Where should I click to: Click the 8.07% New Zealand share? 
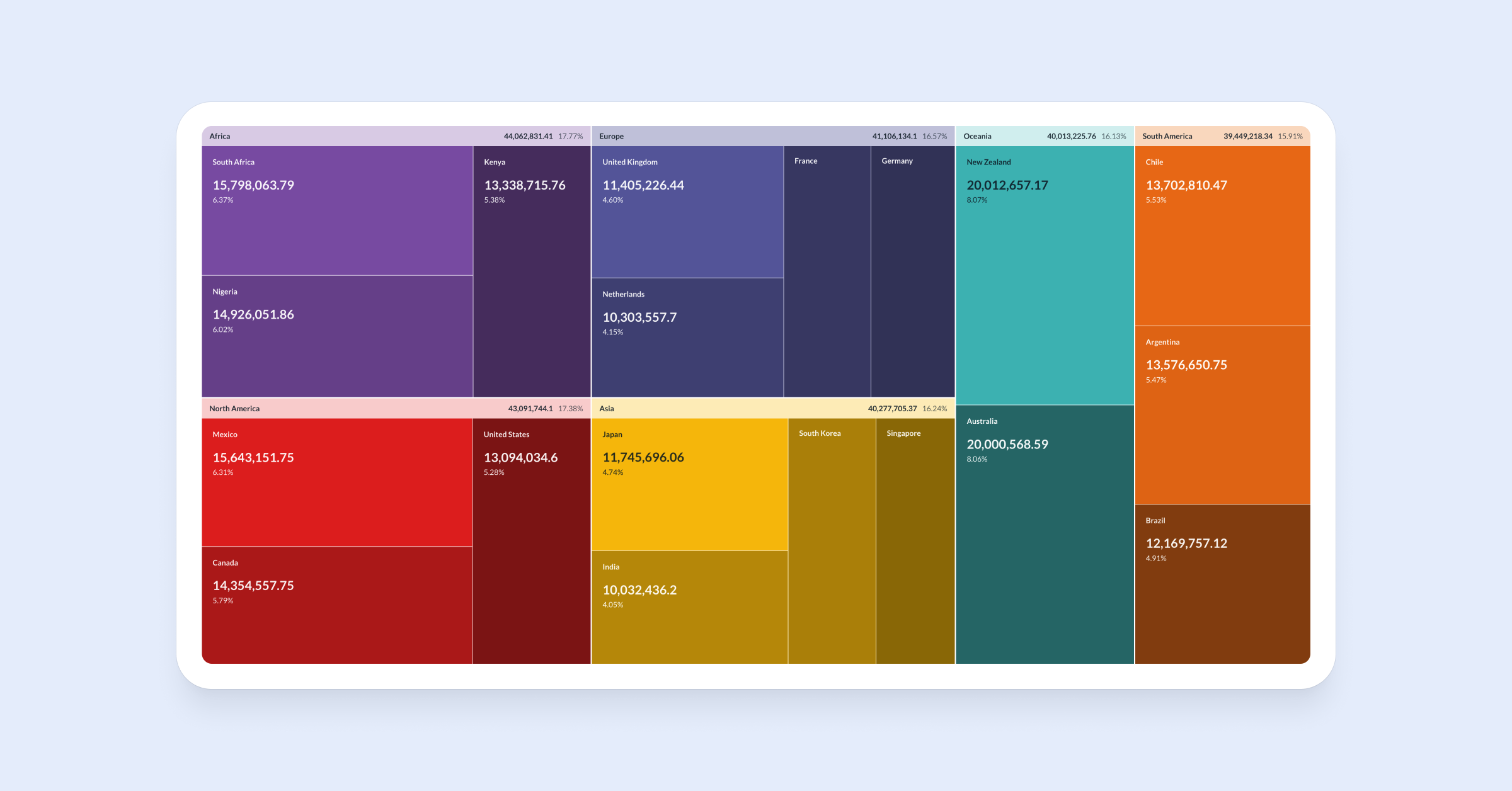977,200
